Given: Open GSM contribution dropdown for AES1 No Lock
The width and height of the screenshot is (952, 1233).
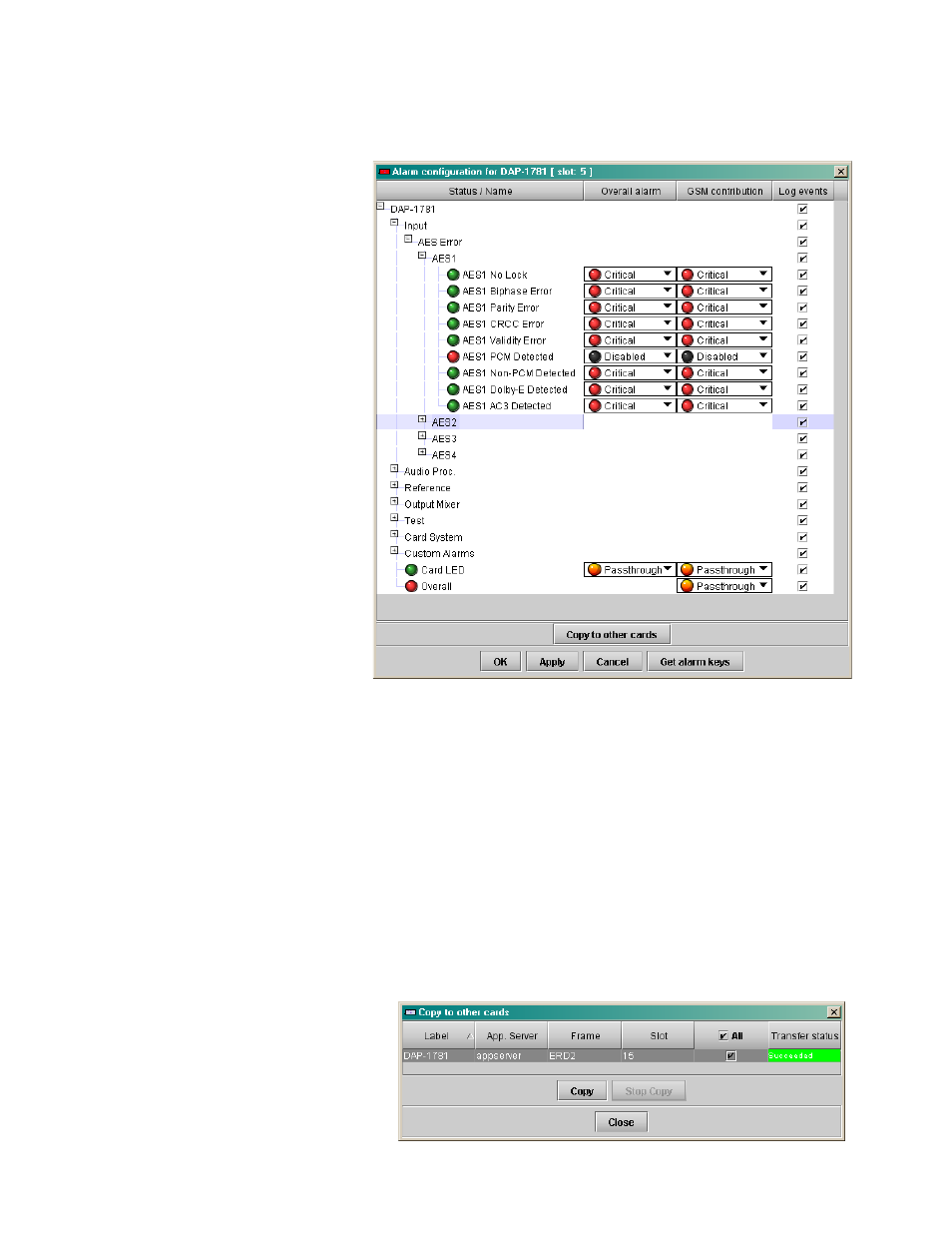Looking at the screenshot, I should 724,275.
